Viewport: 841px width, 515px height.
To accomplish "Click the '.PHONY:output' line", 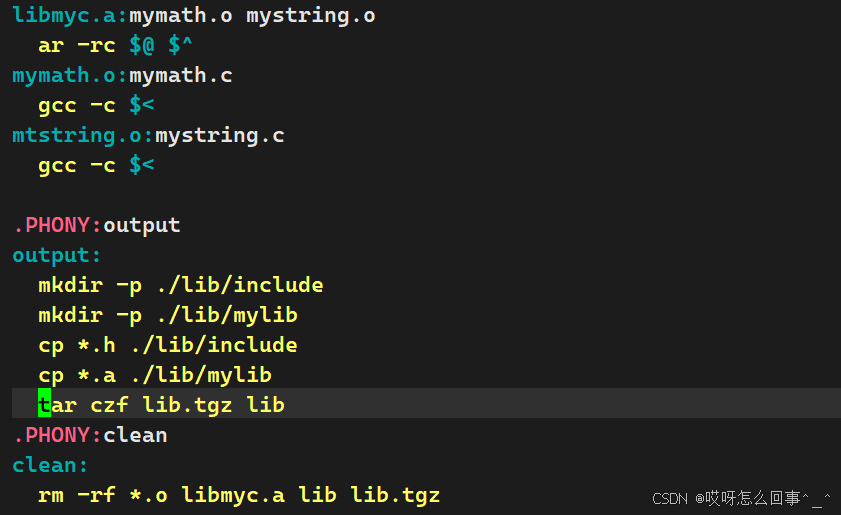I will 97,225.
